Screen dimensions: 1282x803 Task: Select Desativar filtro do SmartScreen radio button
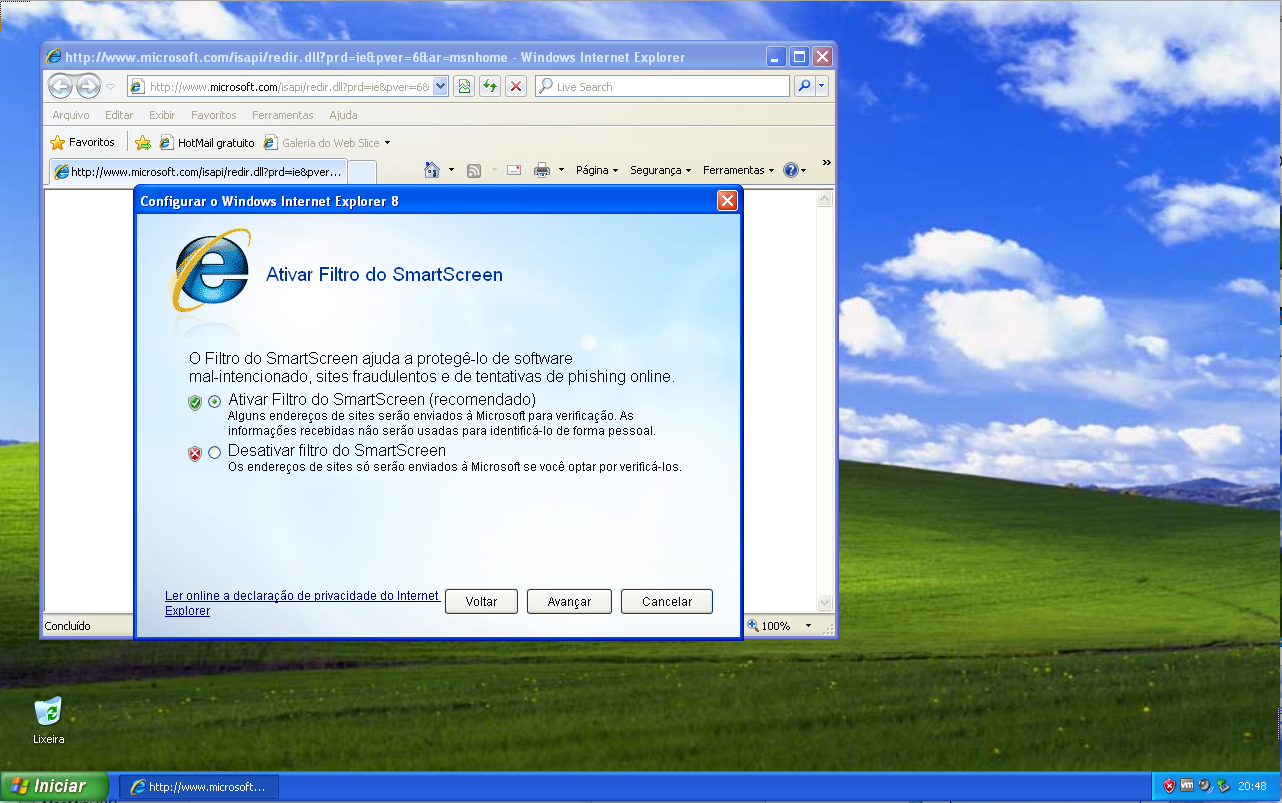click(215, 453)
